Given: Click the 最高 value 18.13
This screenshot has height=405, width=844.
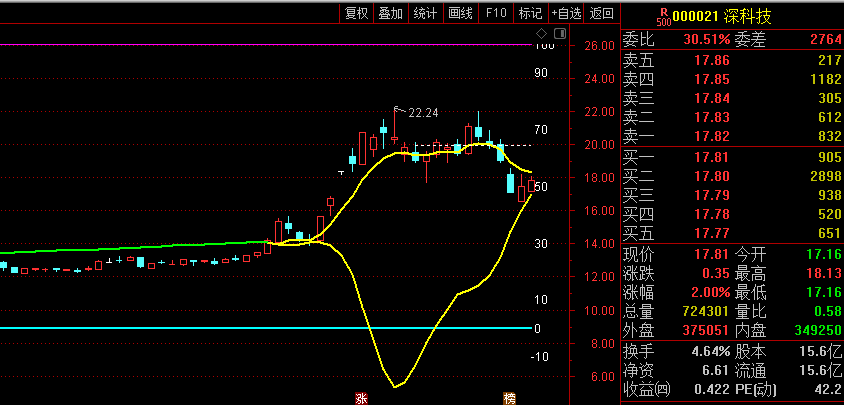Looking at the screenshot, I should click(x=823, y=274).
